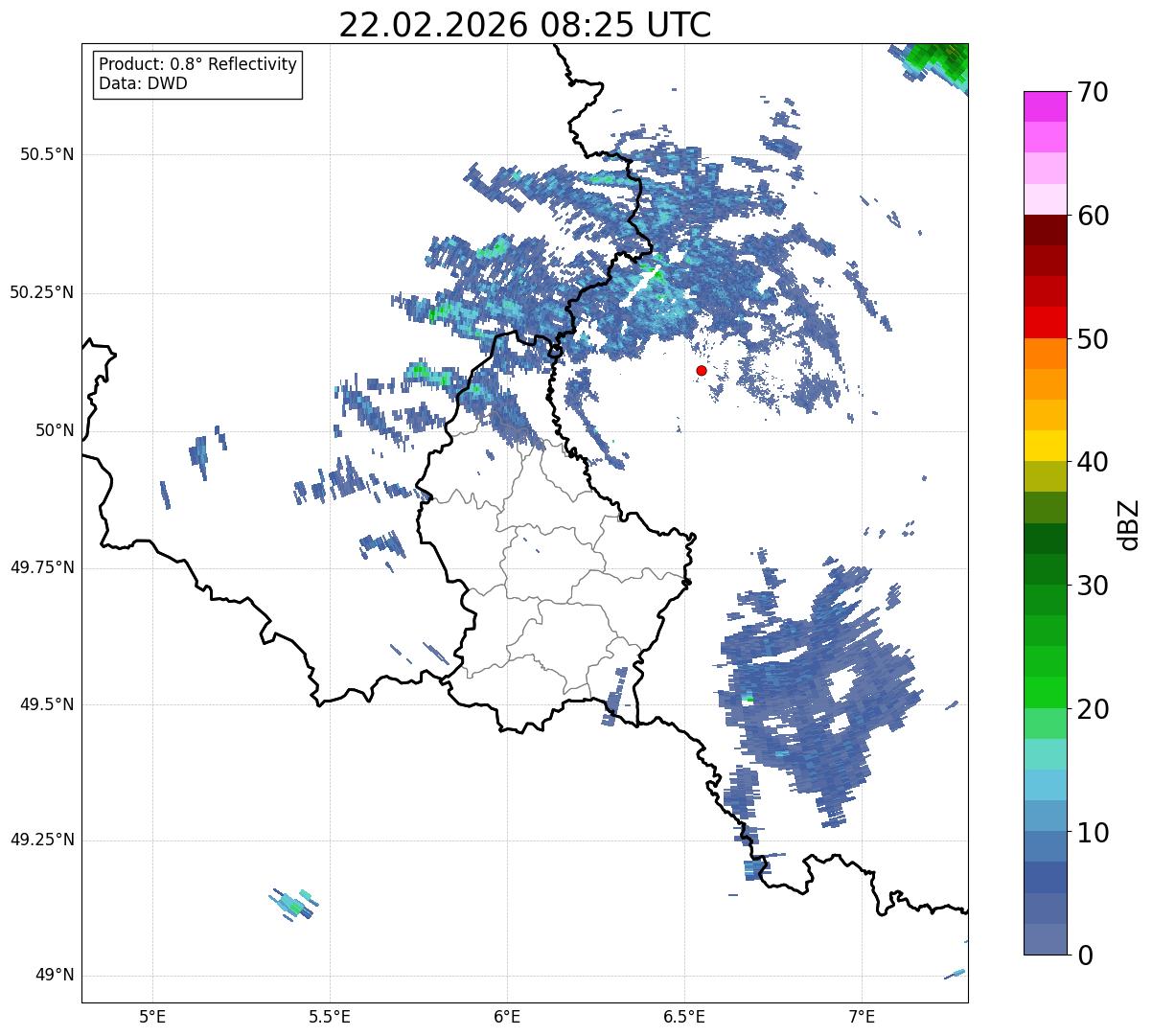Viewport: 1152px width, 1036px height.
Task: Click the 0 tick label on colorbar
Action: pyautogui.click(x=1085, y=955)
